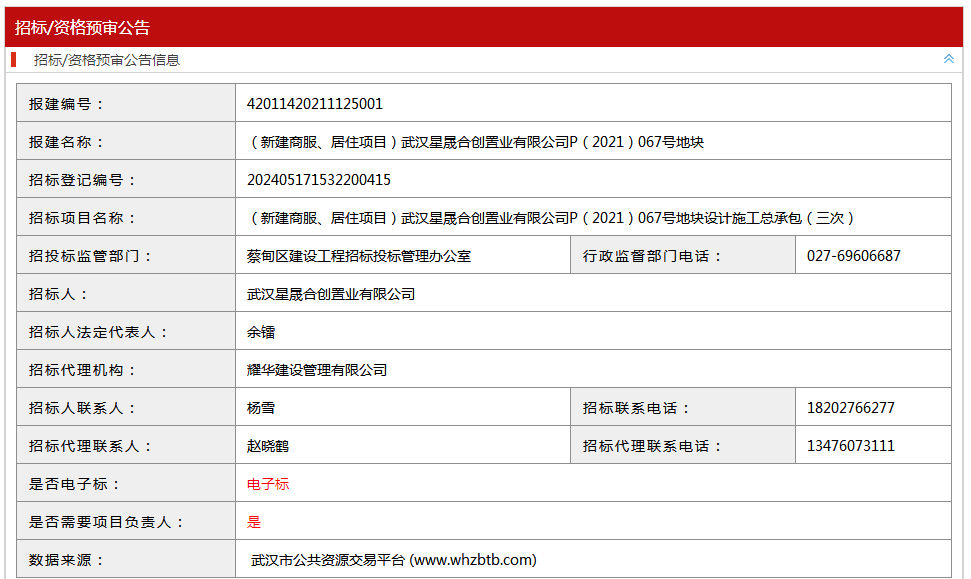Screen dimensions: 971x579
Task: Click the red 是 value text
Action: (254, 522)
